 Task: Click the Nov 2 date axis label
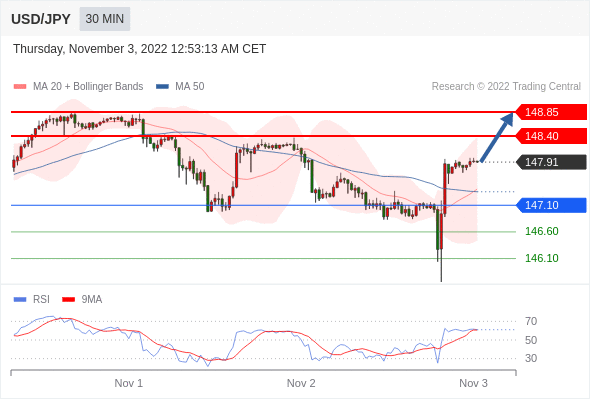pyautogui.click(x=301, y=383)
